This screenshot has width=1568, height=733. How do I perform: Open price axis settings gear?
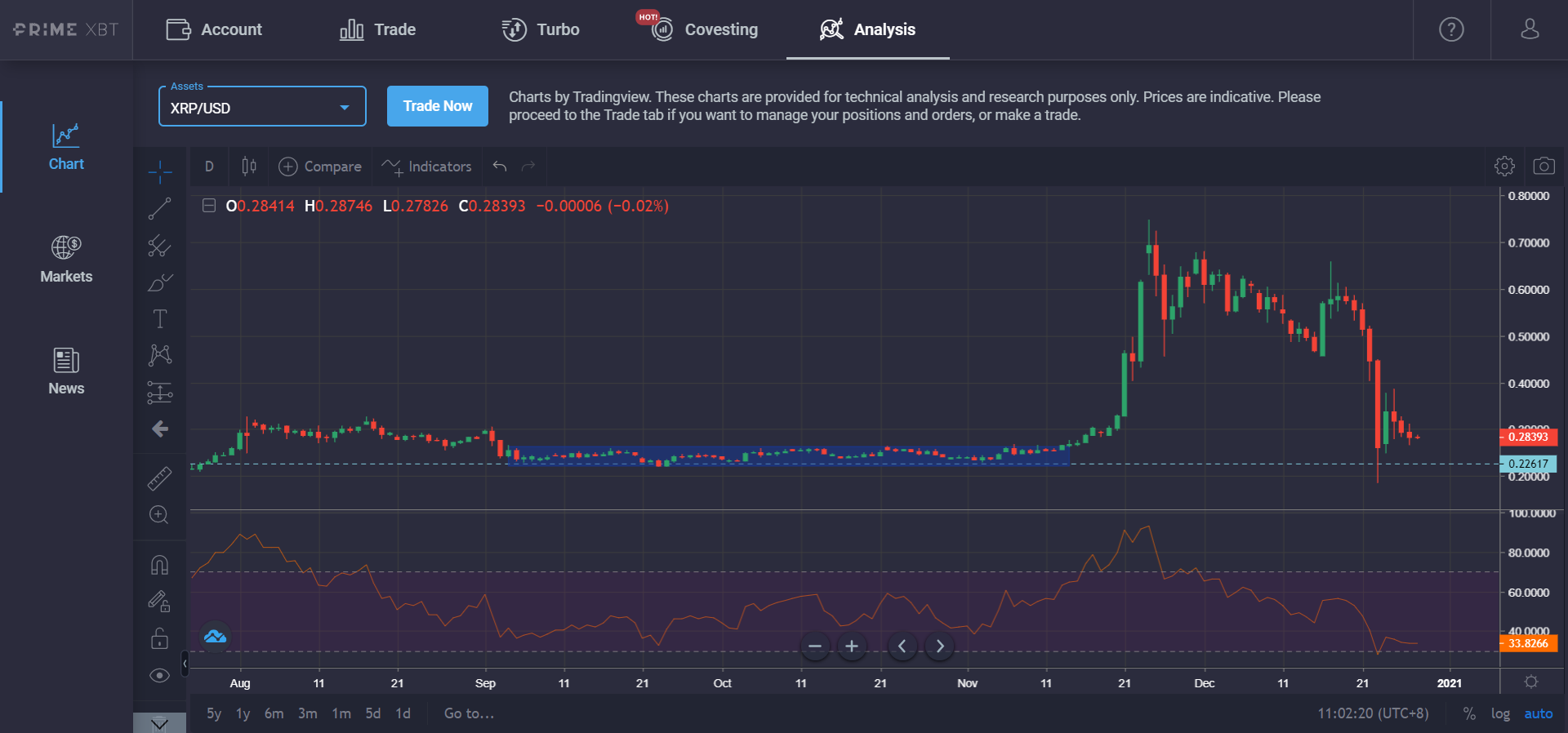coord(1531,682)
